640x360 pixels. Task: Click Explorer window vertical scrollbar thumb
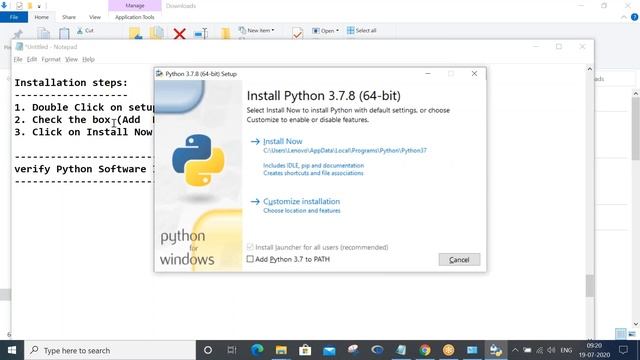636,129
